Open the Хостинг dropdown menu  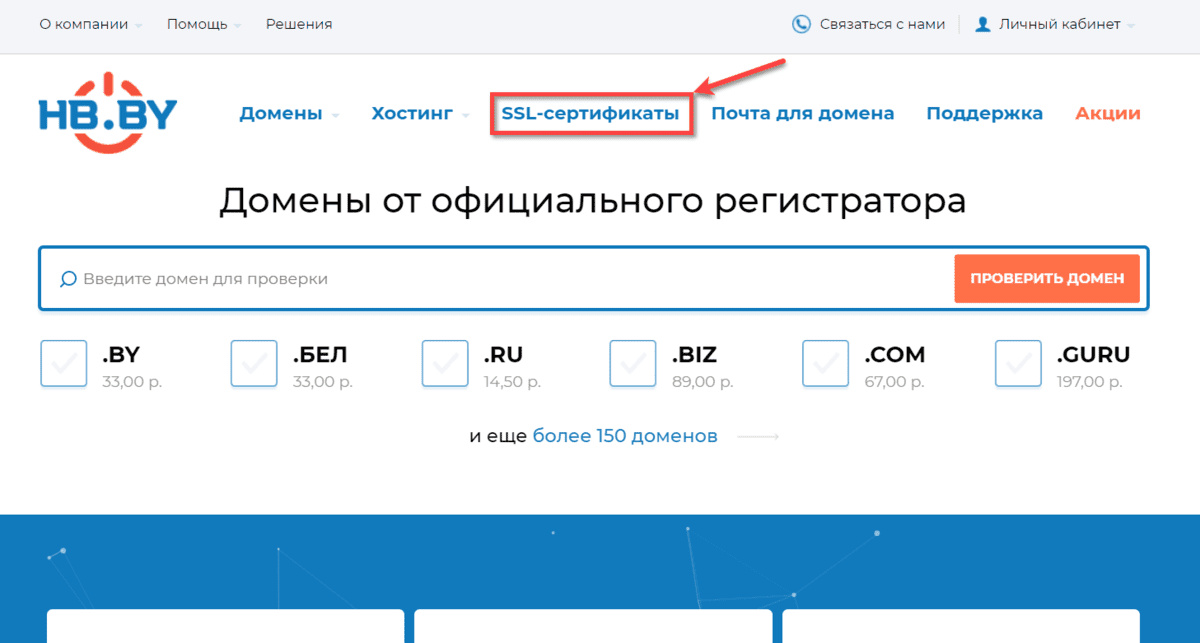point(413,113)
